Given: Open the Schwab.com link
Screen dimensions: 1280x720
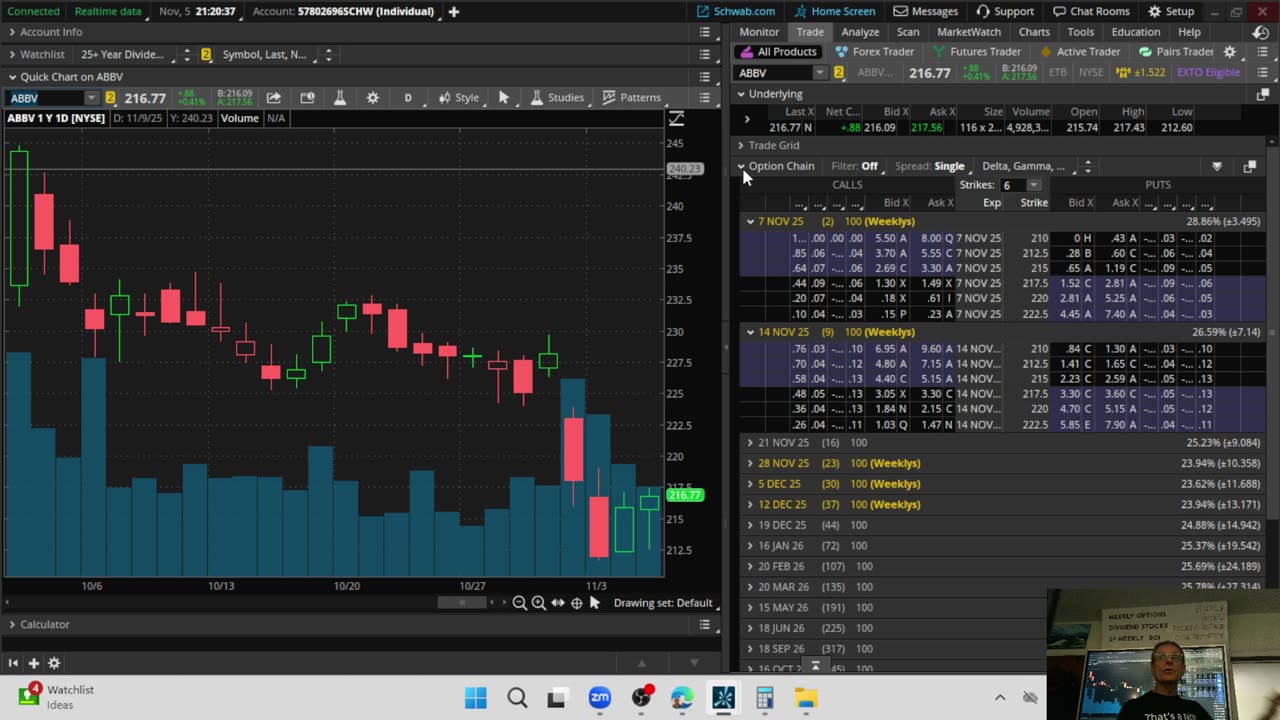Looking at the screenshot, I should (736, 12).
